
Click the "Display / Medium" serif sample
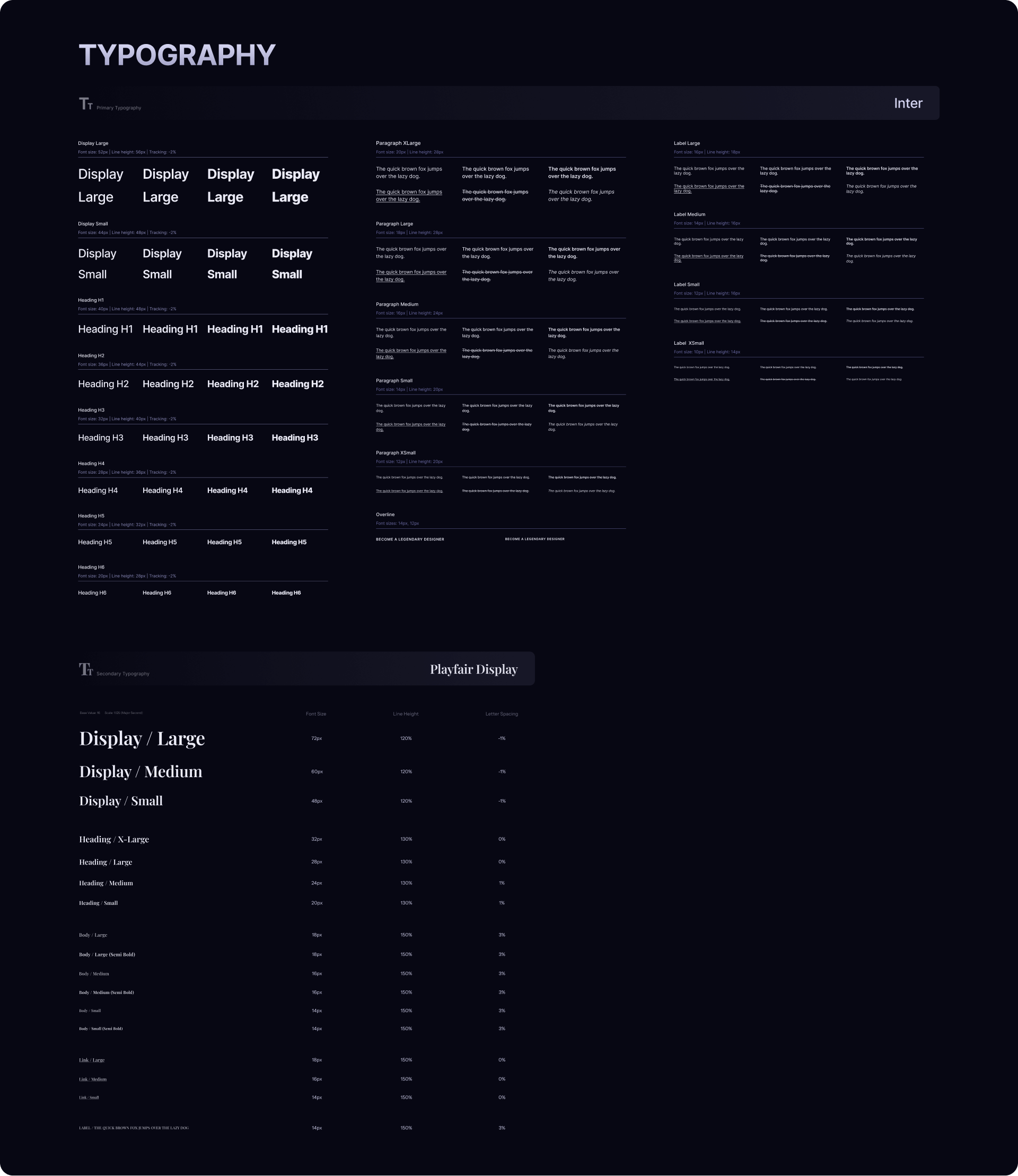pyautogui.click(x=141, y=771)
